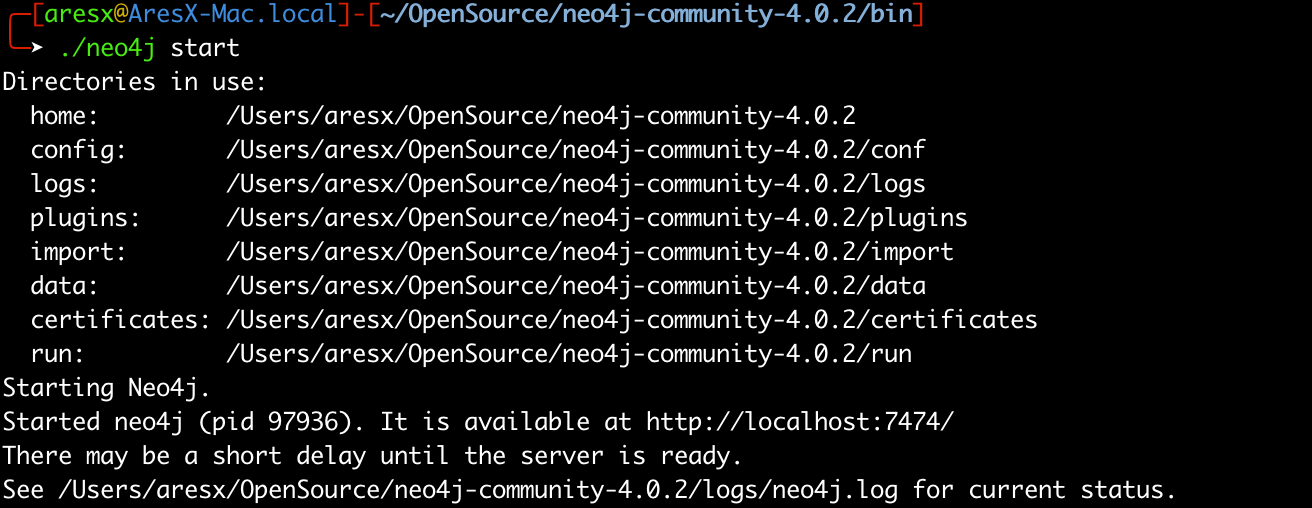
Task: Click the certificates directory path
Action: [x=632, y=320]
